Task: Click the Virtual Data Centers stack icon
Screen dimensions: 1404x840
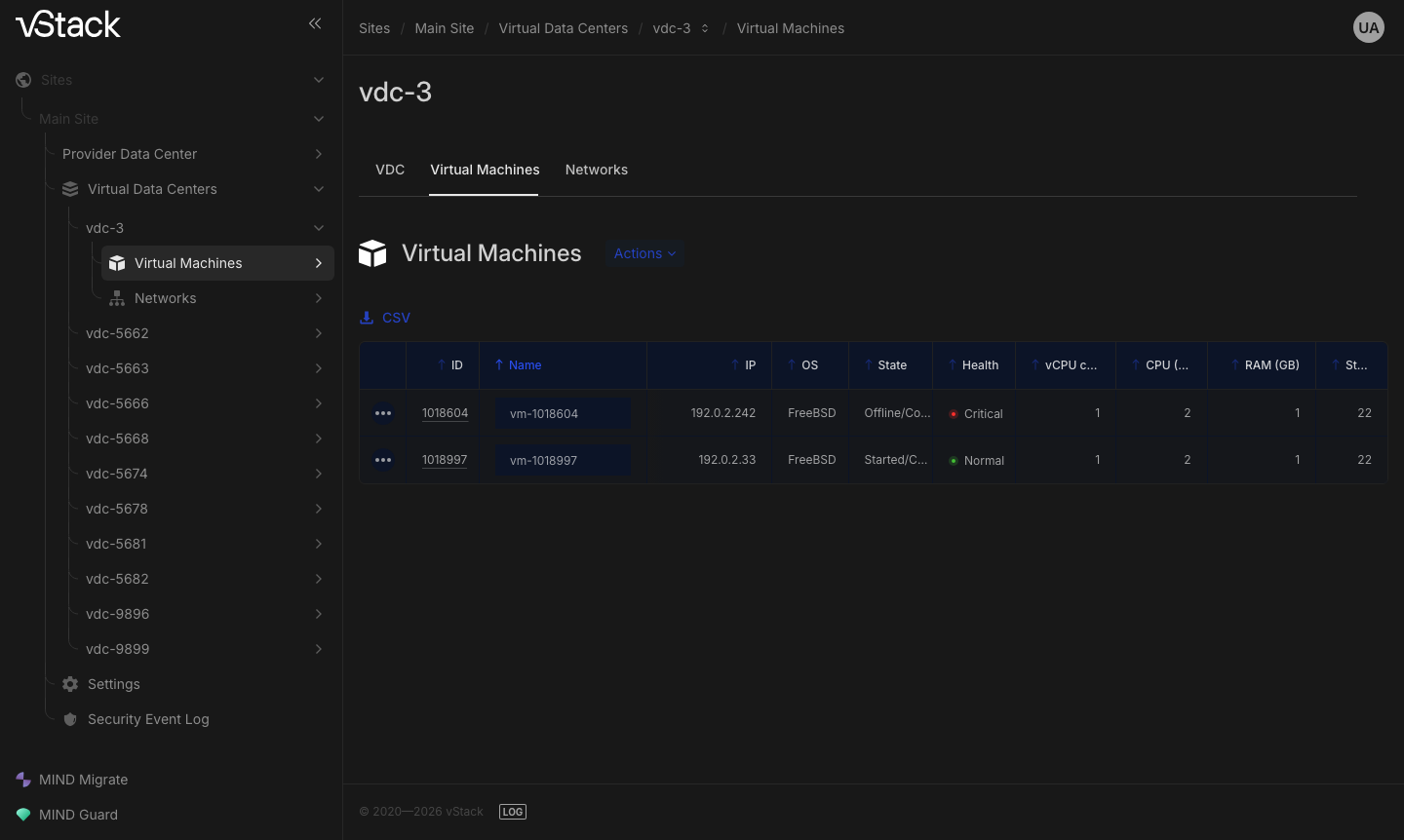Action: coord(70,189)
